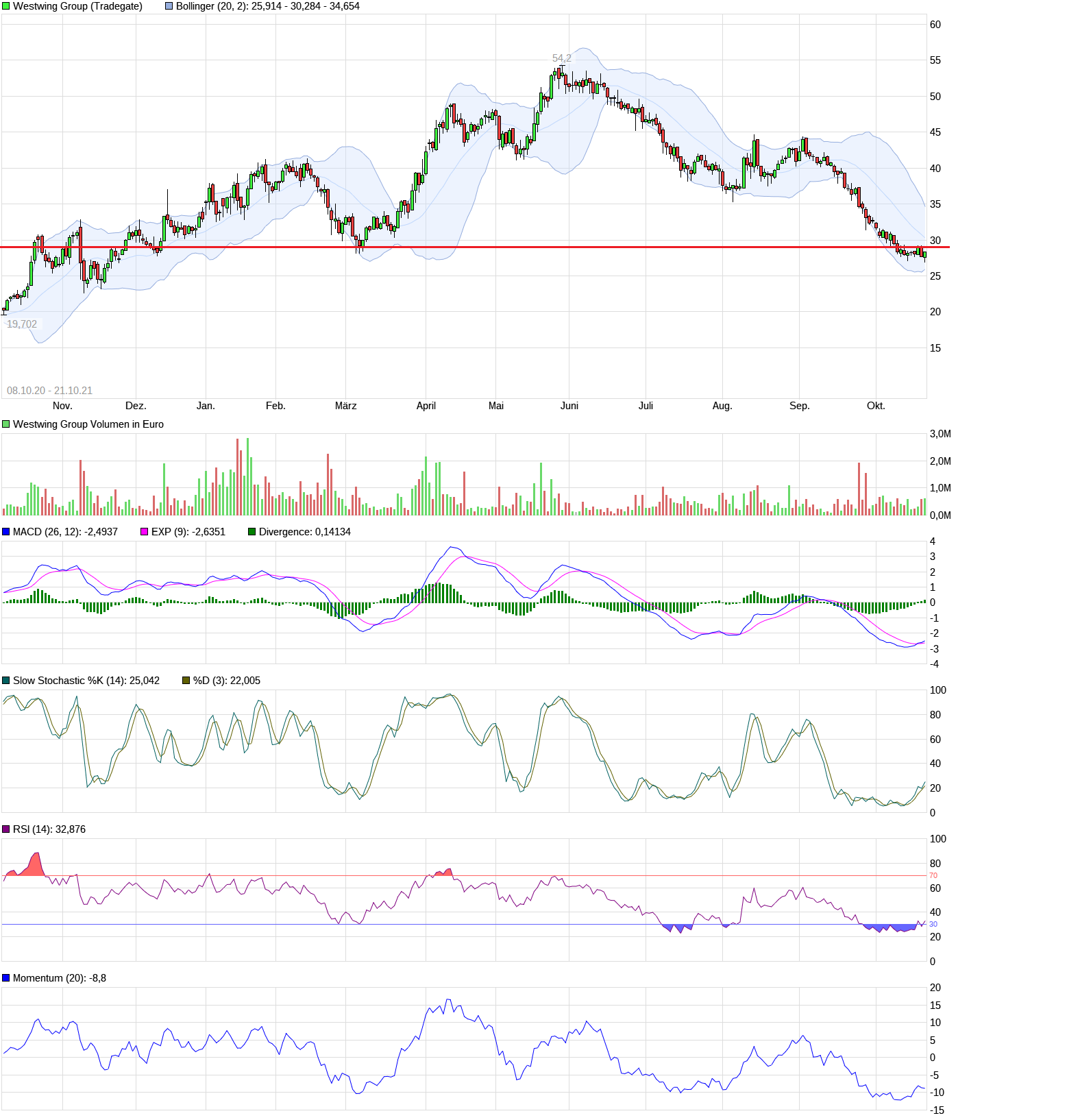This screenshot has width=1080, height=1120.
Task: Select the 0,0M volume axis value
Action: click(940, 515)
